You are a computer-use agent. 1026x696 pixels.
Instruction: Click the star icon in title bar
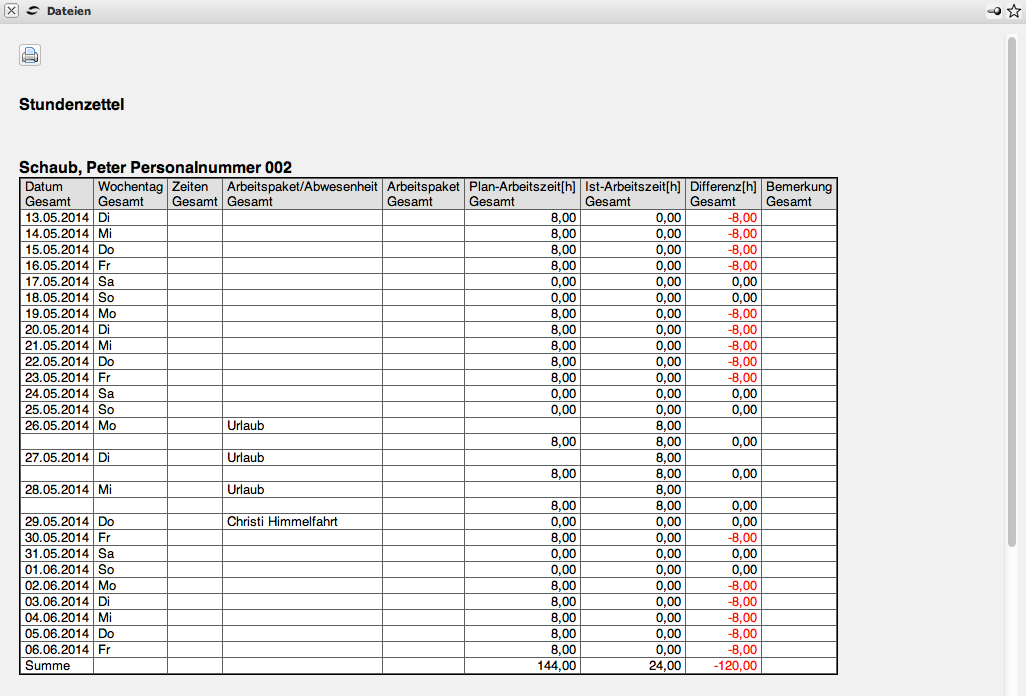pyautogui.click(x=1013, y=11)
